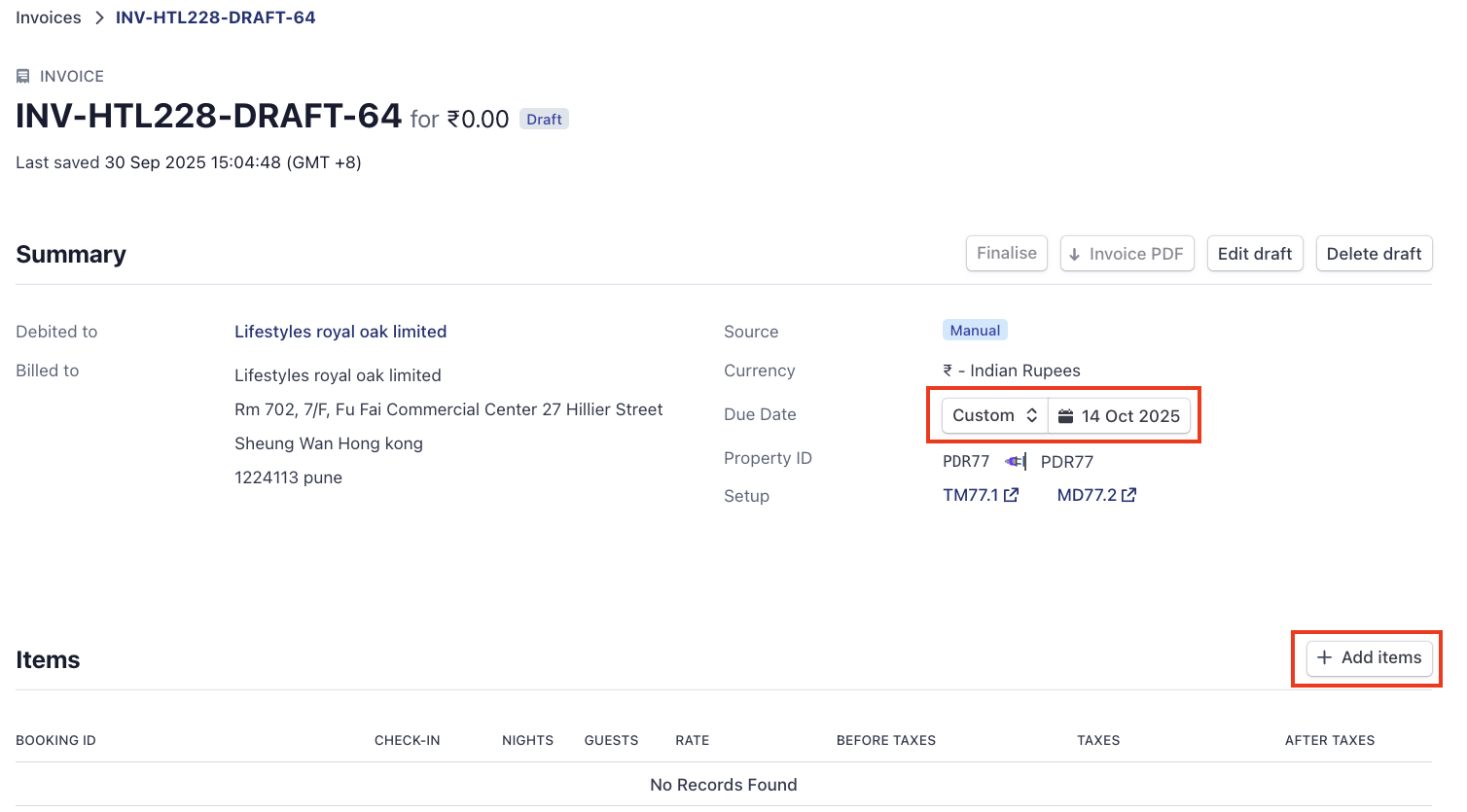Download invoice via the Invoice PDF arrow icon
The image size is (1467, 812).
click(1075, 254)
